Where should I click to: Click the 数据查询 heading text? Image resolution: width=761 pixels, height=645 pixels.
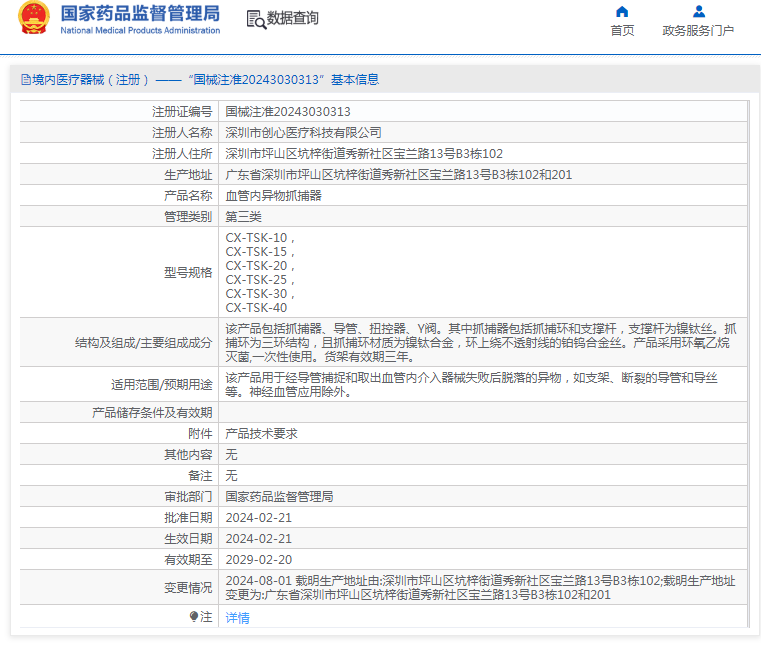(293, 18)
